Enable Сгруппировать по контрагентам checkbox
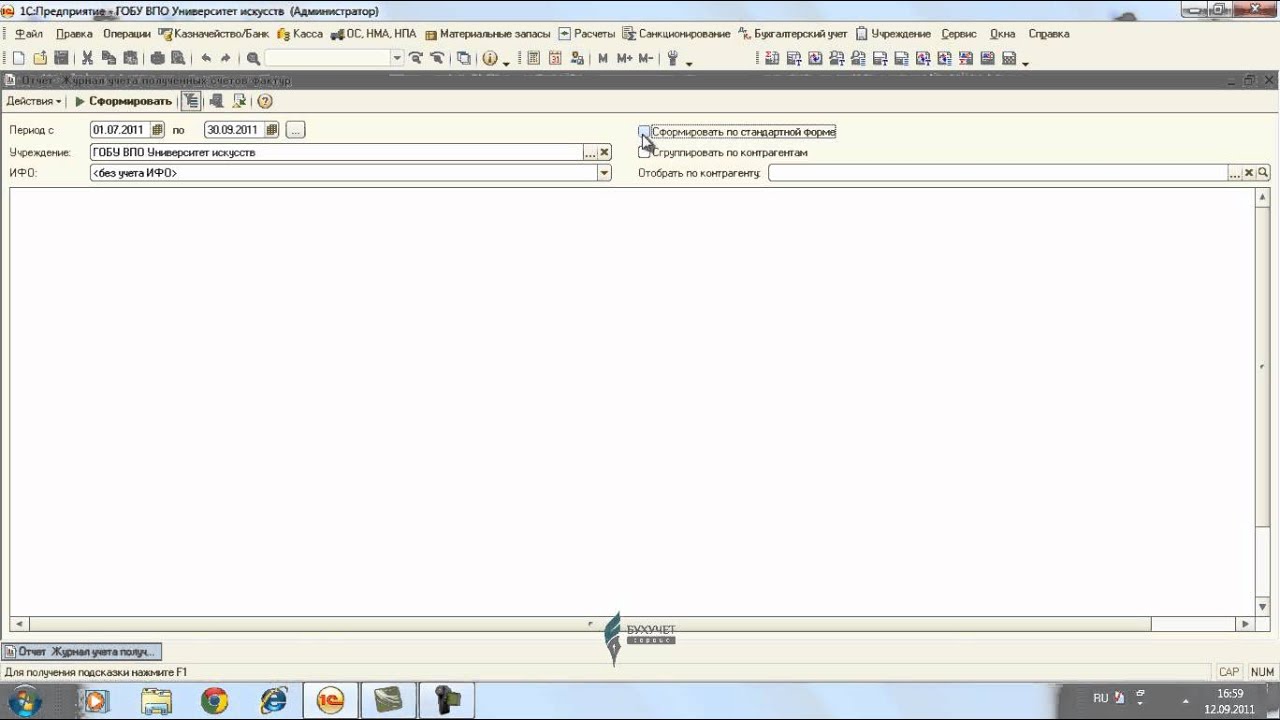 (x=644, y=153)
